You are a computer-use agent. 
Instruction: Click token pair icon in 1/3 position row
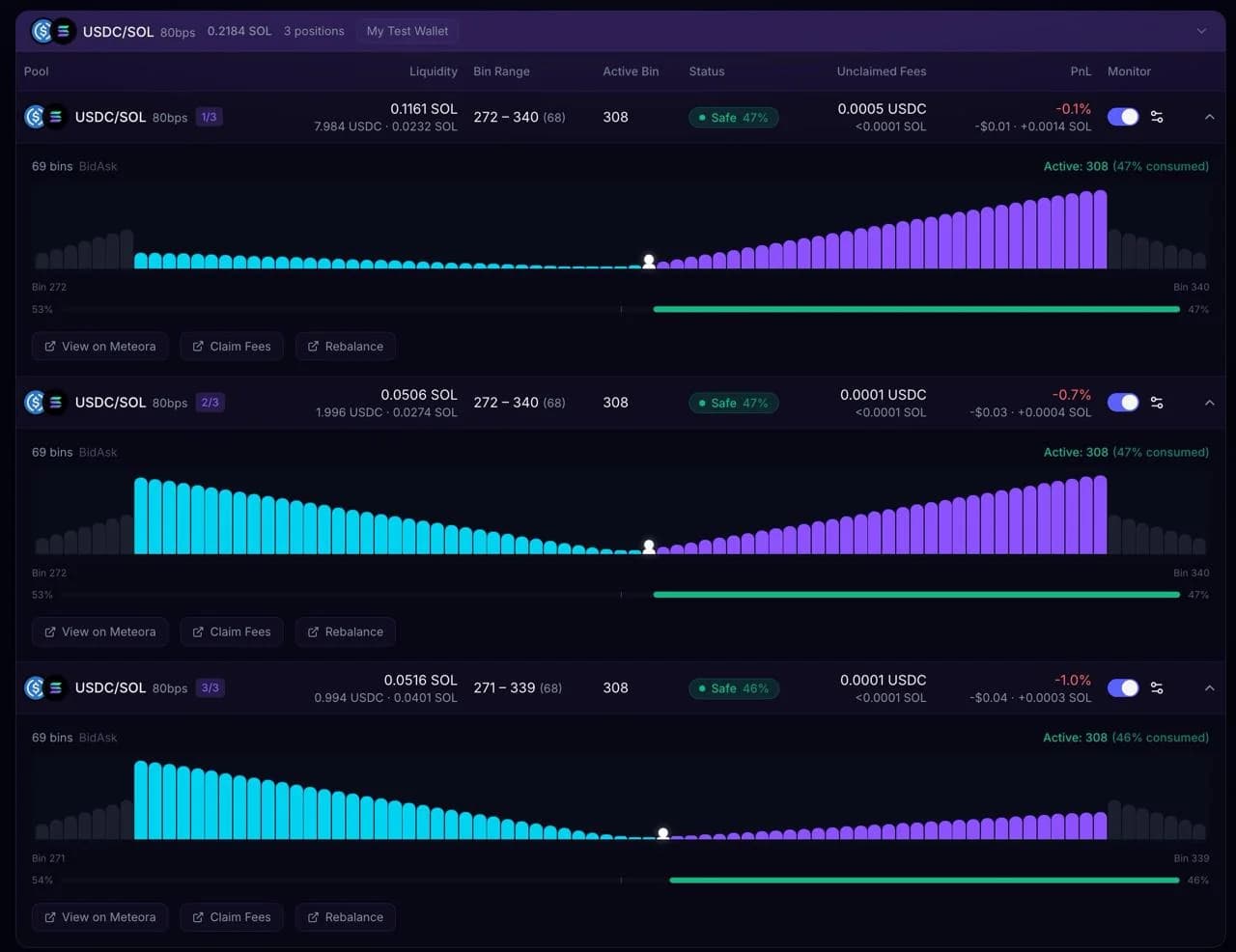click(45, 117)
